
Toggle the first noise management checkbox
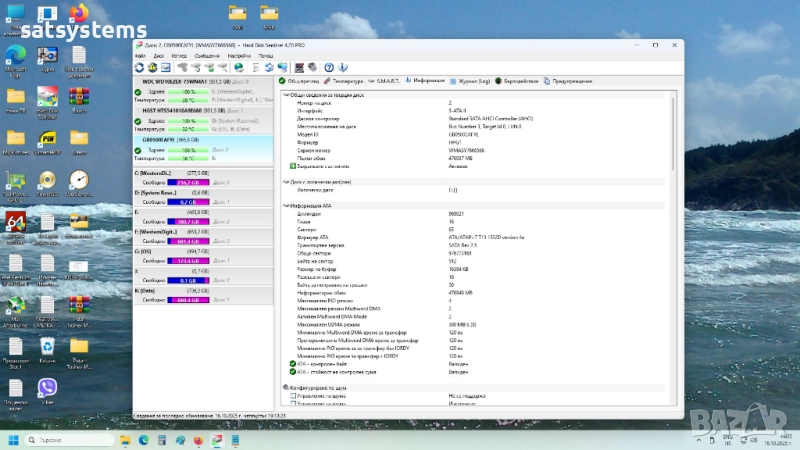pos(293,395)
